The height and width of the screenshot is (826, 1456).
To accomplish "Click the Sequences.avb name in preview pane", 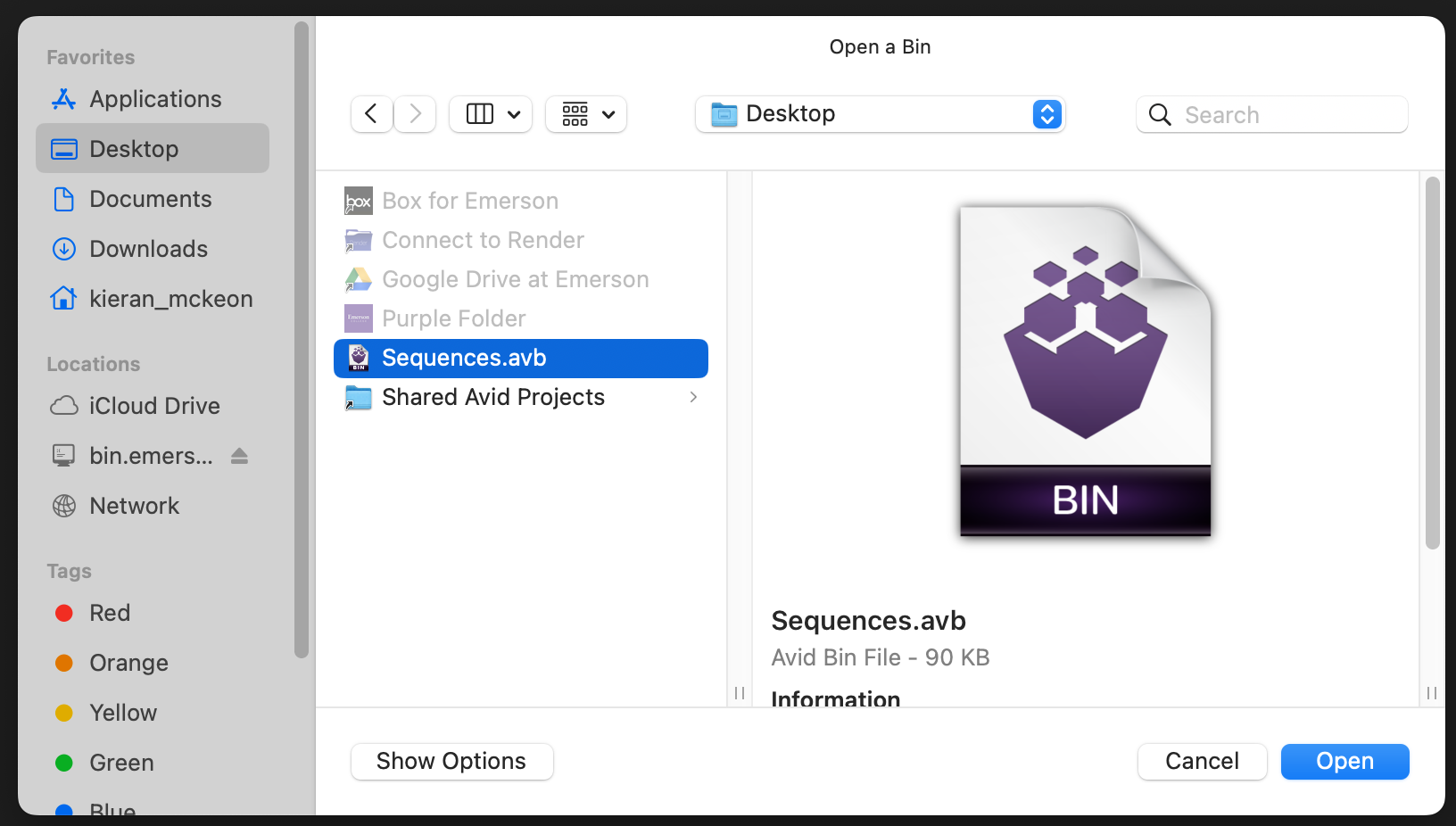I will [x=868, y=620].
